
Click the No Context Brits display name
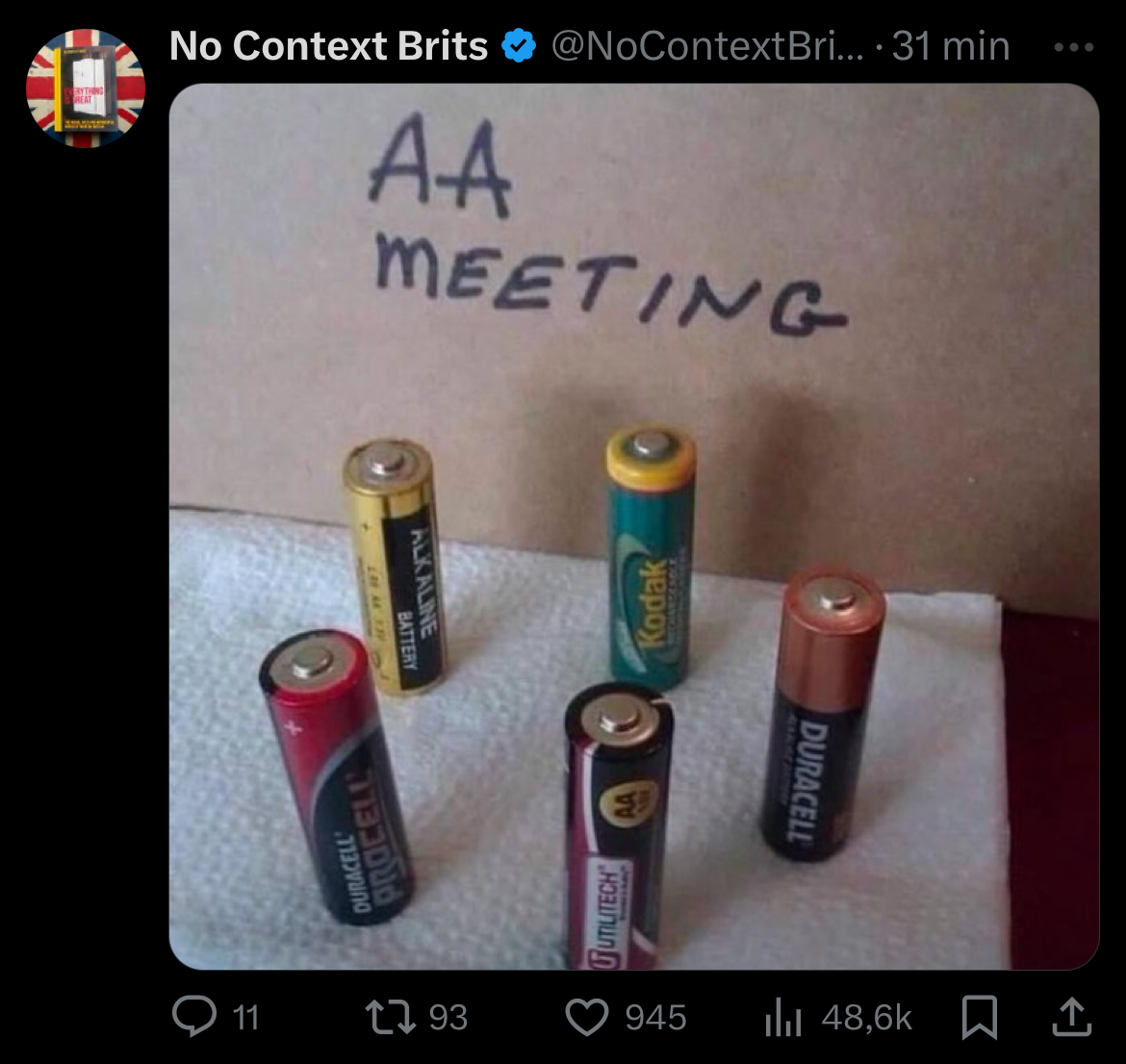(329, 47)
